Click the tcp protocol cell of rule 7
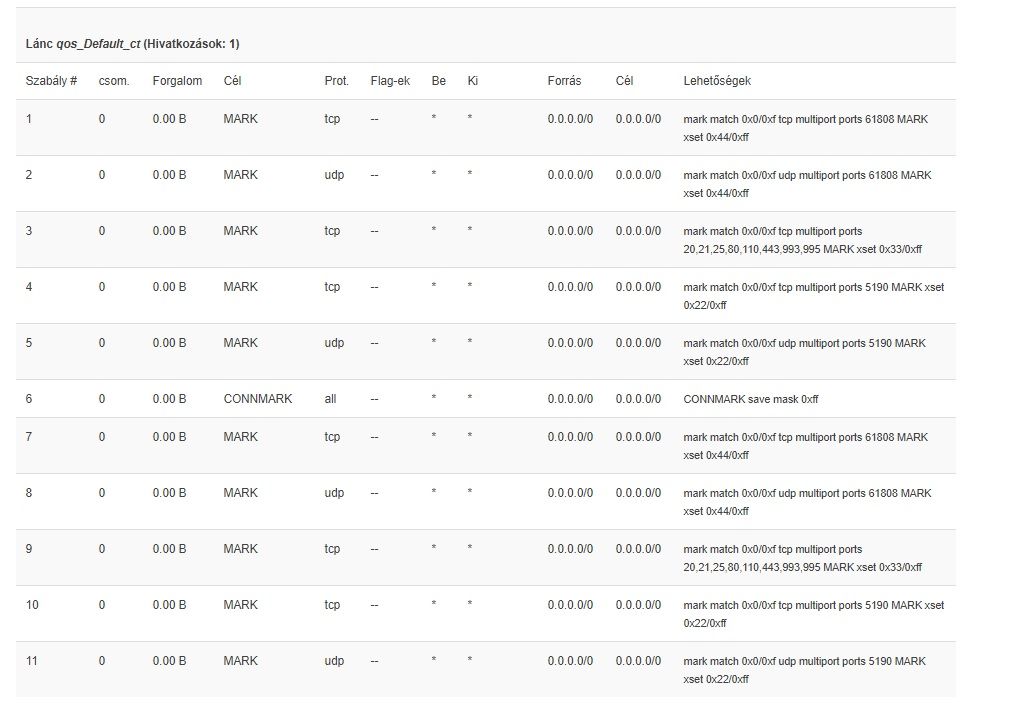Screen dimensions: 1011x716 pos(332,437)
